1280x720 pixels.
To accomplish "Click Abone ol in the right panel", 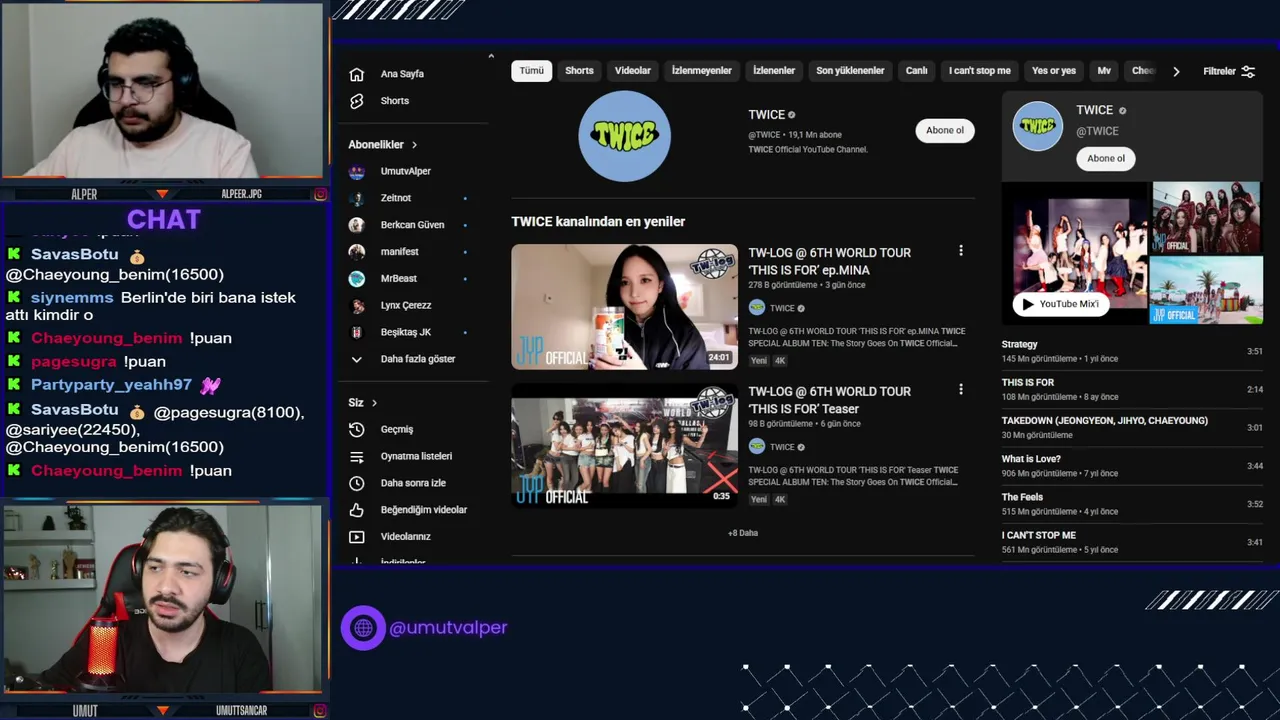I will [x=1106, y=158].
